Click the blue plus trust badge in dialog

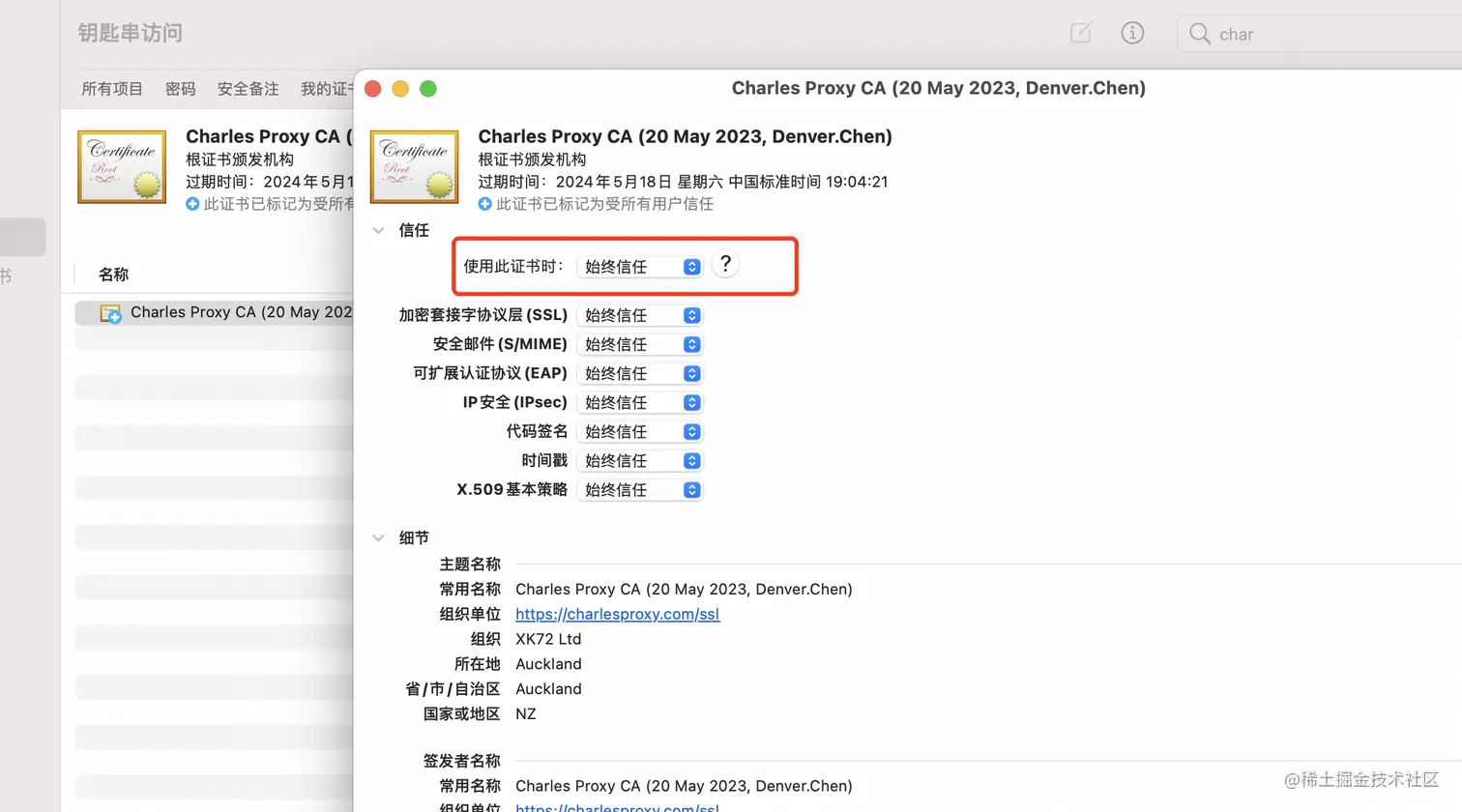485,204
